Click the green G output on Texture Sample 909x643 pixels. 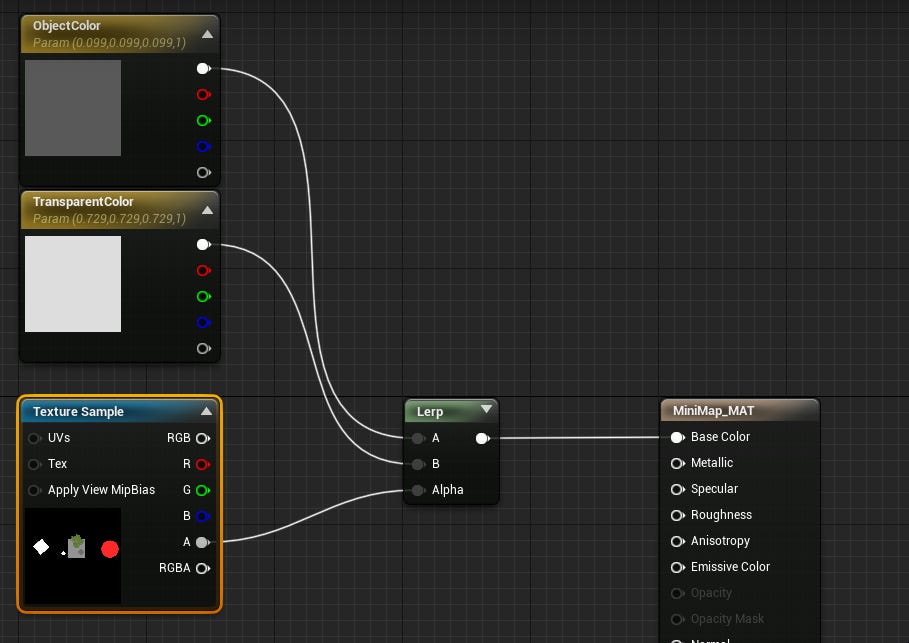[x=203, y=490]
